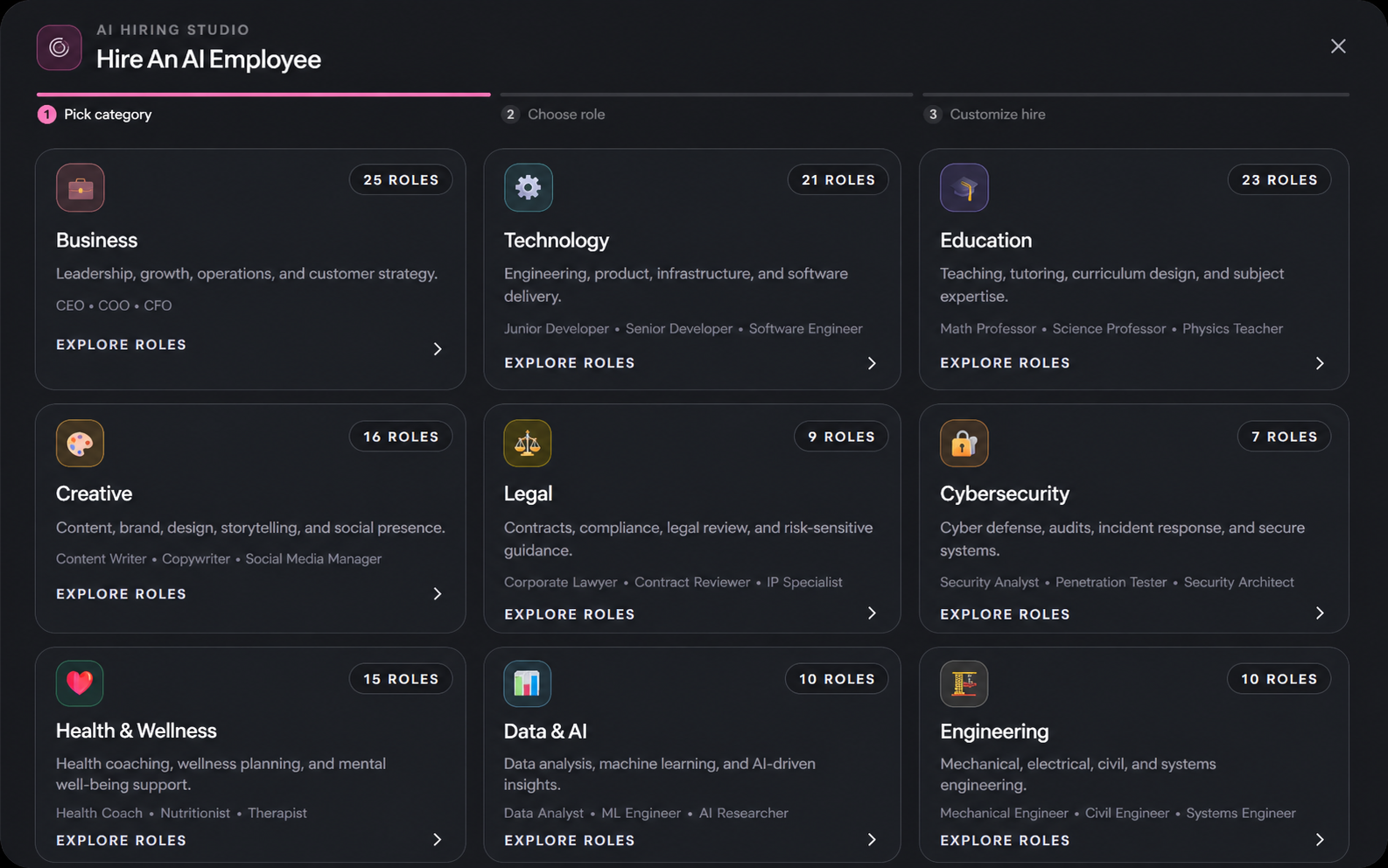Viewport: 1388px width, 868px height.
Task: Click the Legal card title
Action: 528,494
